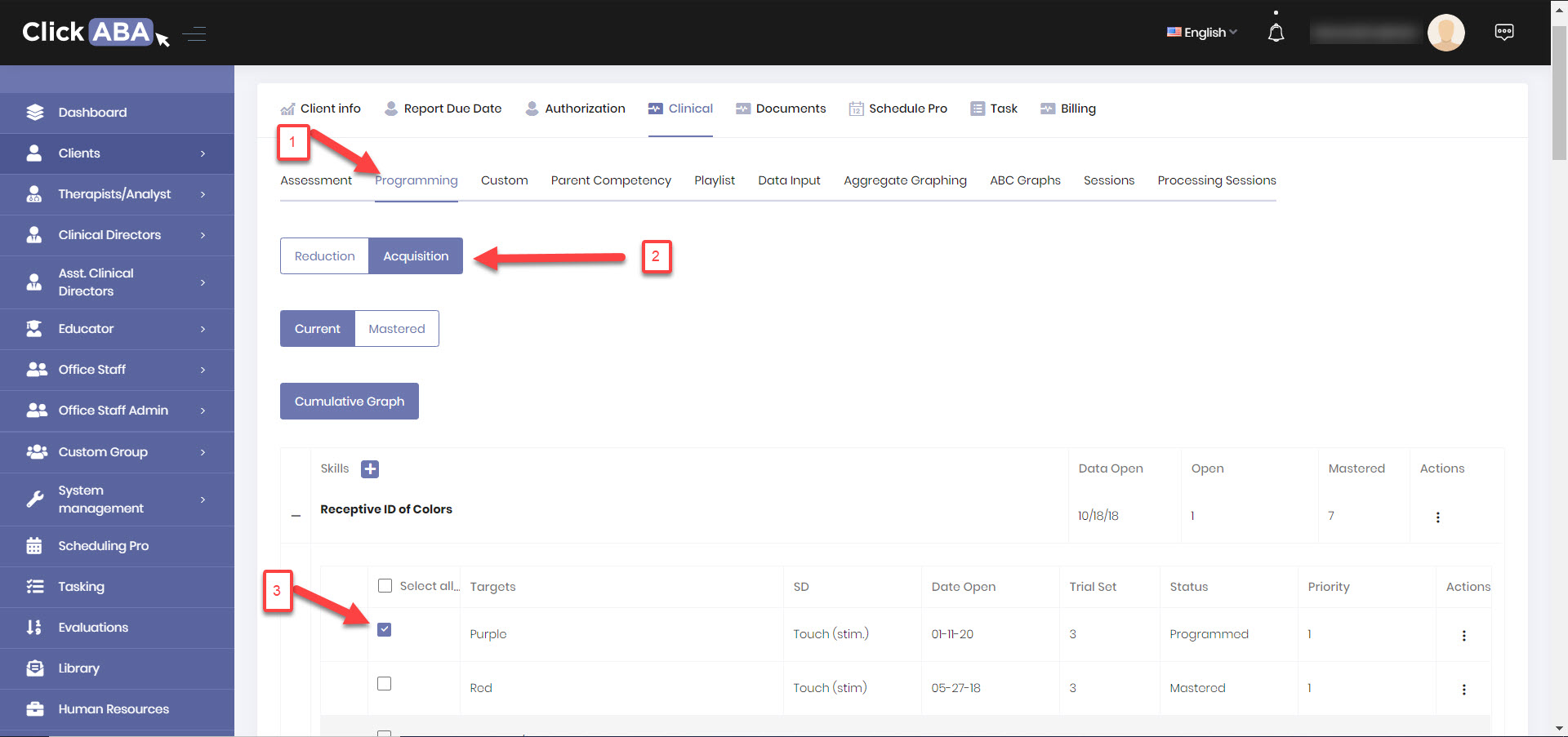Expand the Custom Group submenu chevron

click(203, 452)
